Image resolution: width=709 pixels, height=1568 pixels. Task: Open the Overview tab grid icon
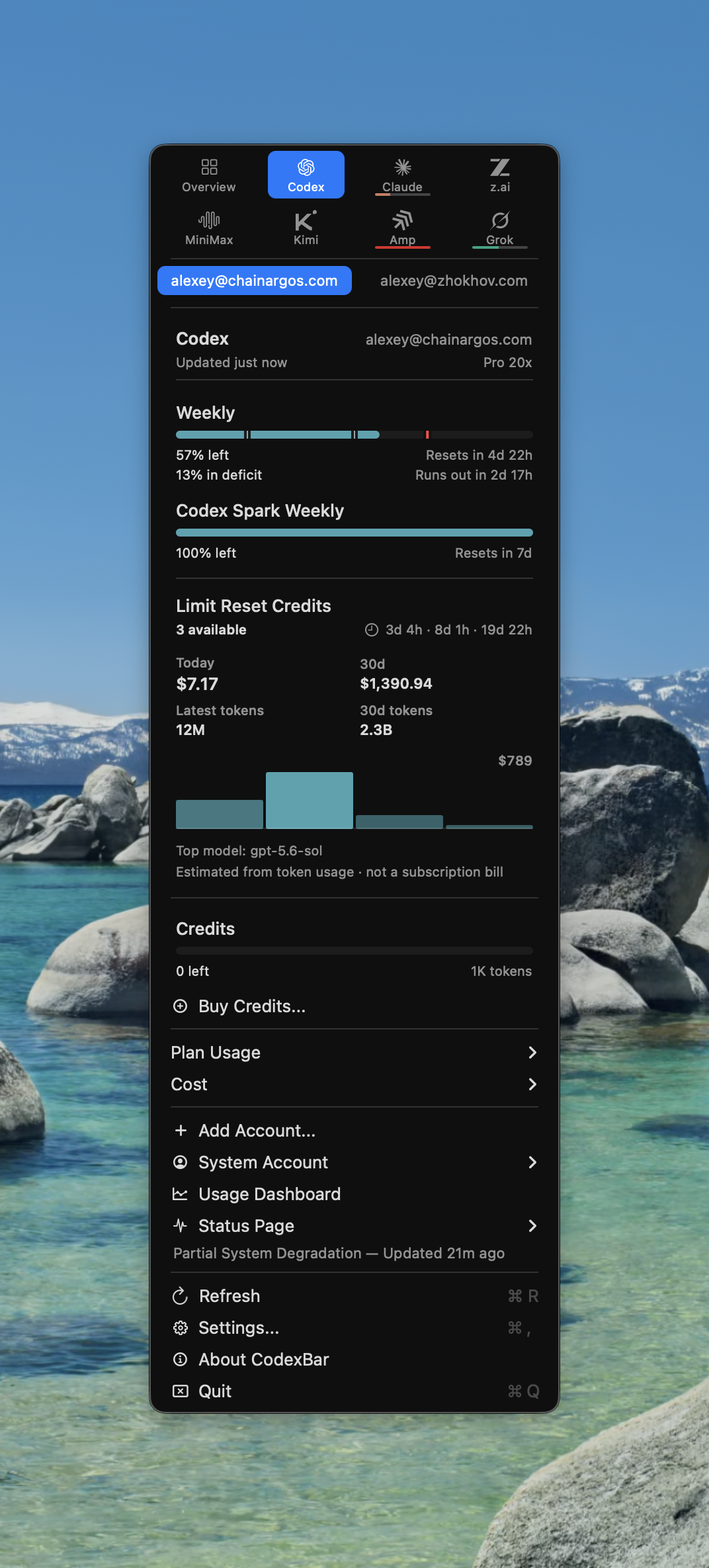[209, 167]
